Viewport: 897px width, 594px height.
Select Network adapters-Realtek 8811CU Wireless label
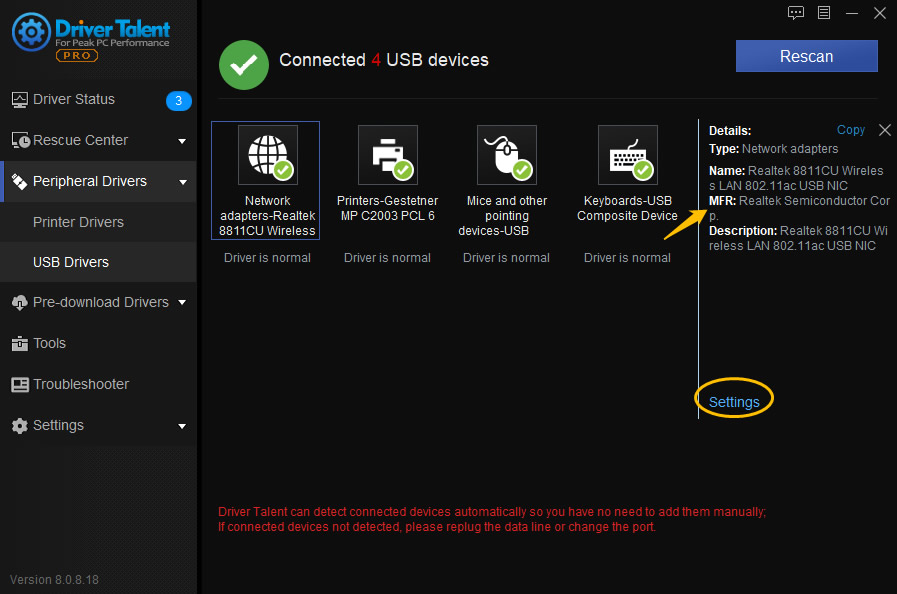tap(267, 216)
